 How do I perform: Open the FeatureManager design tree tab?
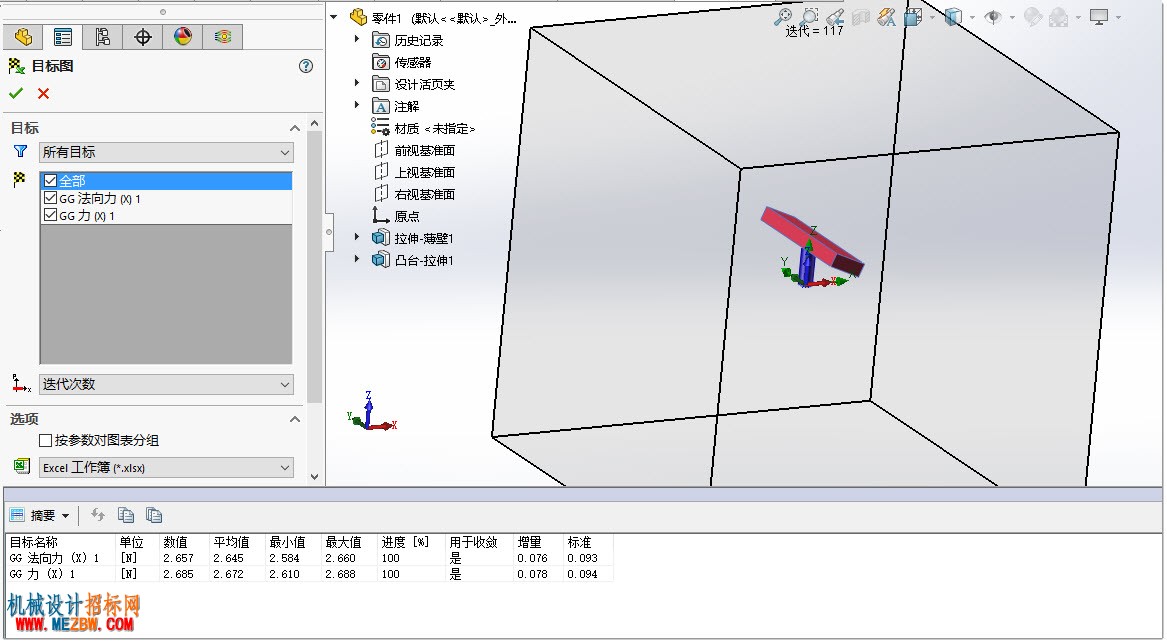click(23, 36)
